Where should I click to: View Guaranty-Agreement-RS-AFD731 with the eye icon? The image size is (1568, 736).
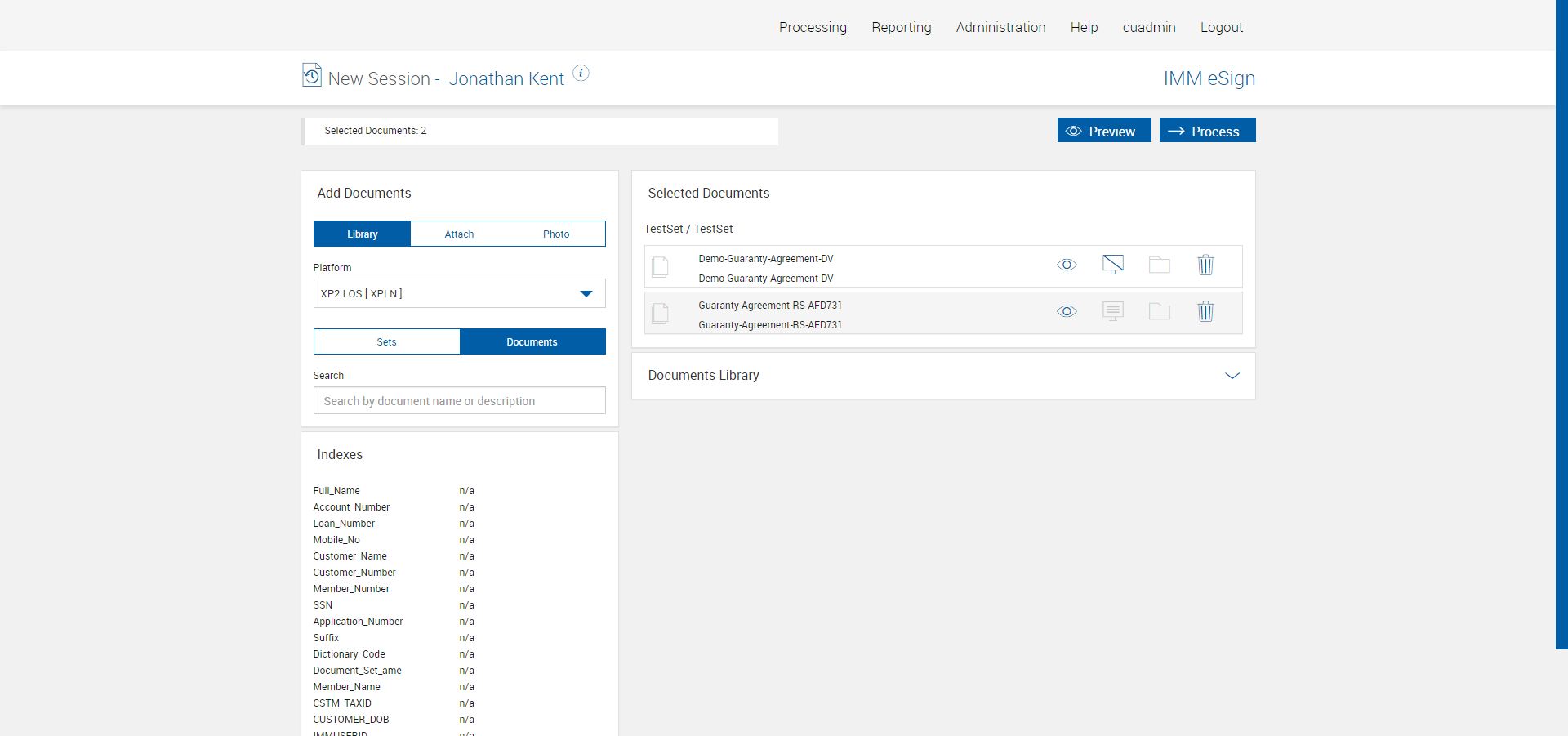pyautogui.click(x=1067, y=312)
